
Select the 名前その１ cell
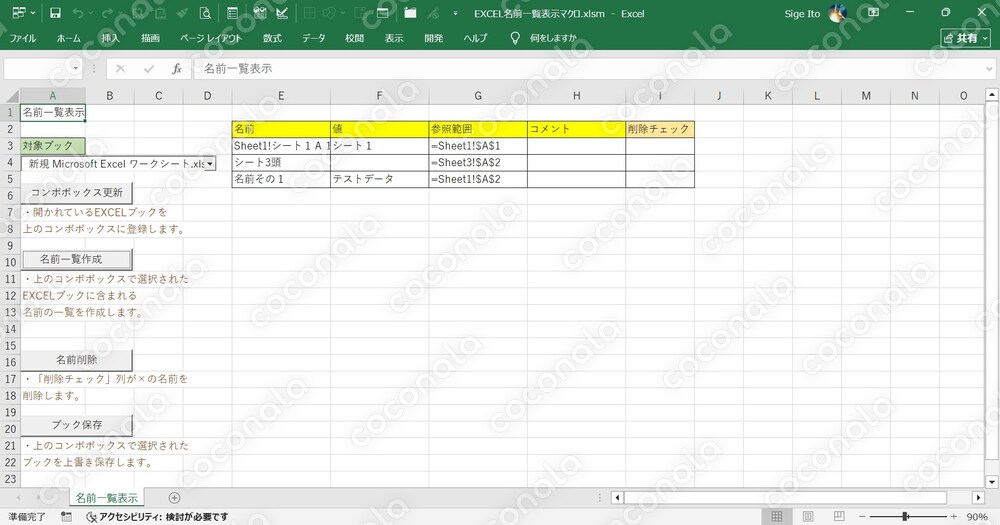281,179
